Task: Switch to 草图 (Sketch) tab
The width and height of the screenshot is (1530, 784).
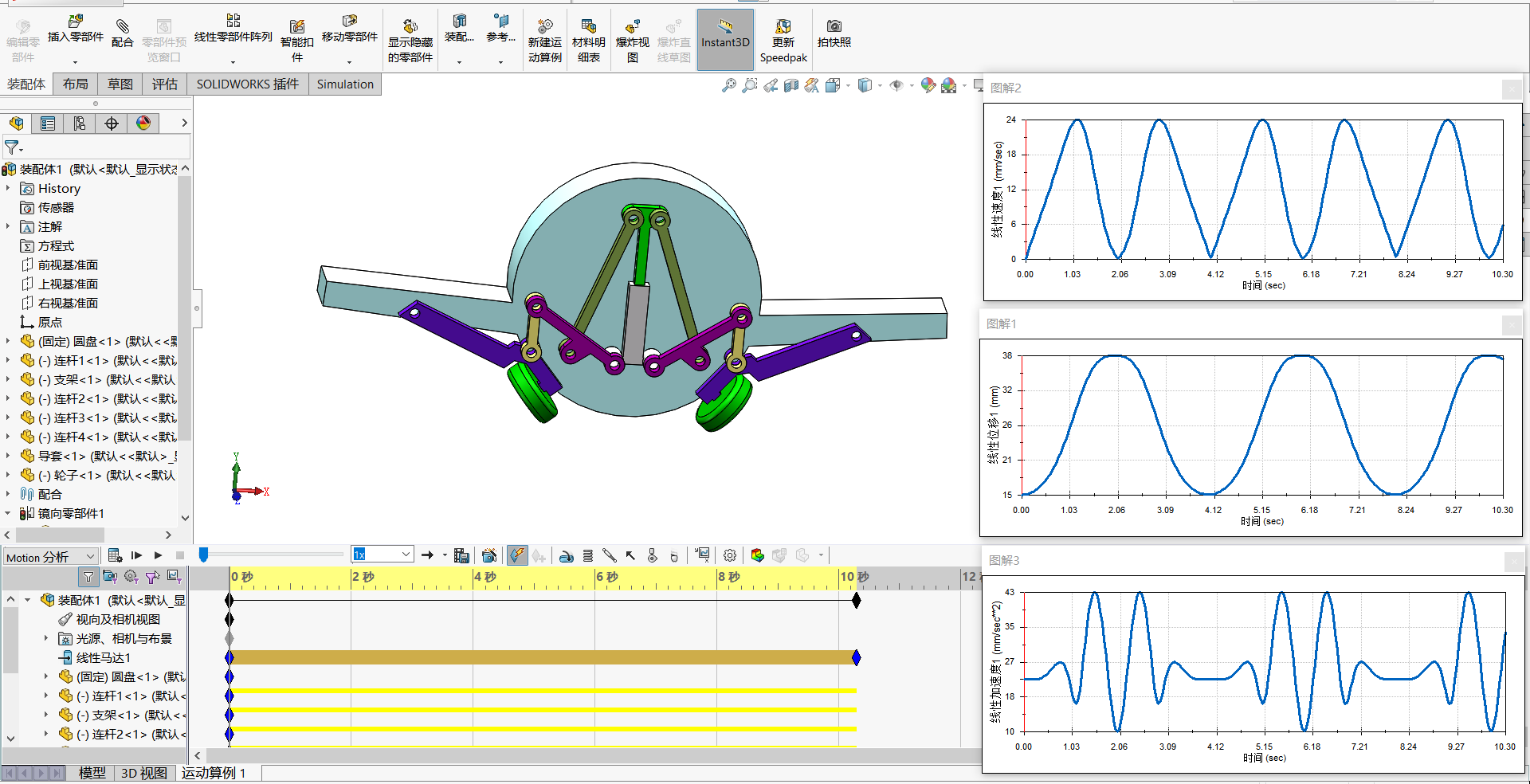Action: 120,84
